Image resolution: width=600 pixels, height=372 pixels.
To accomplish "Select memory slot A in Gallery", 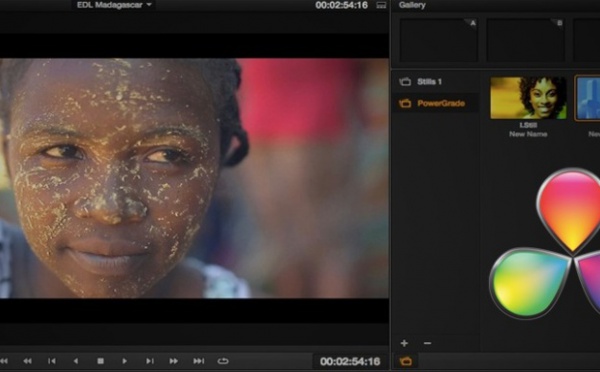I will pyautogui.click(x=439, y=40).
